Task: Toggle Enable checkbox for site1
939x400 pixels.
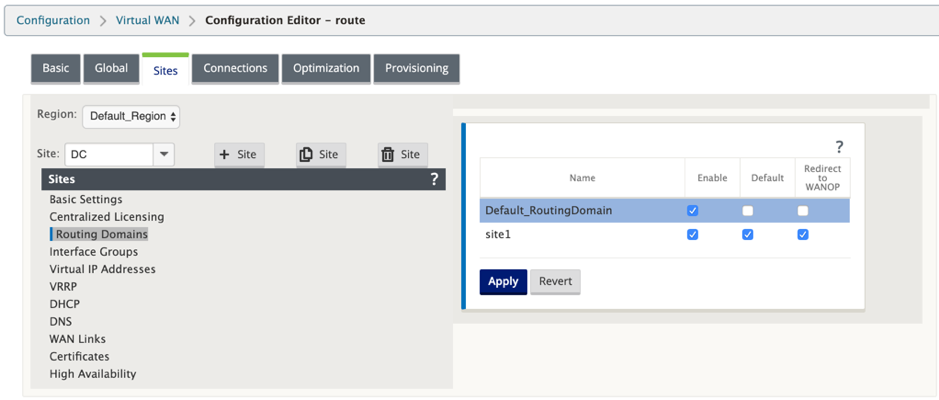Action: (693, 235)
